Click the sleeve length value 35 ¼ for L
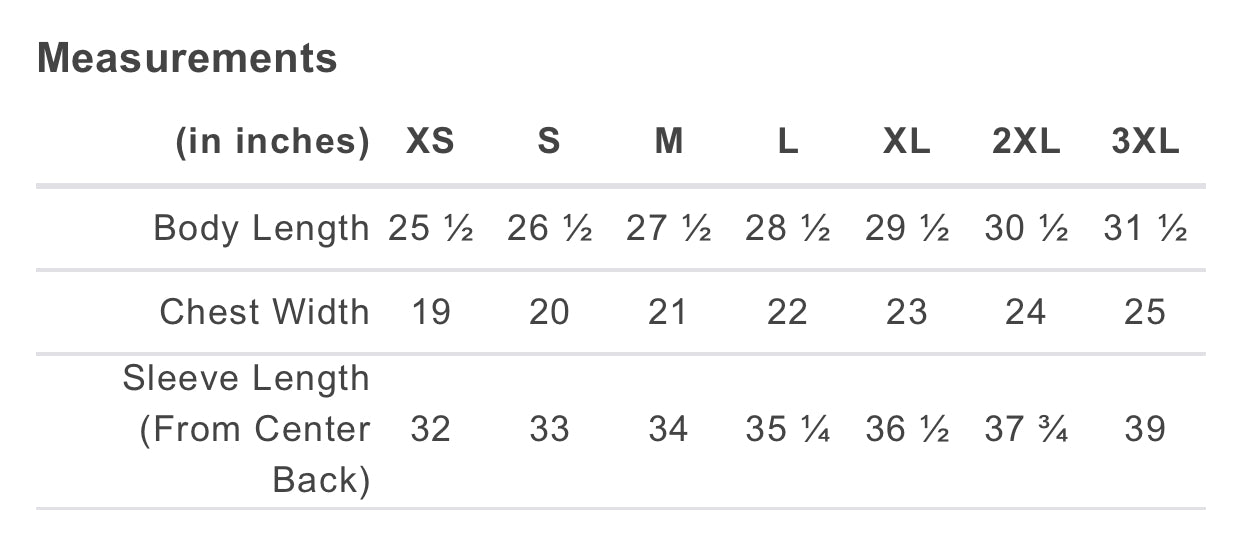The image size is (1242, 546). click(787, 429)
